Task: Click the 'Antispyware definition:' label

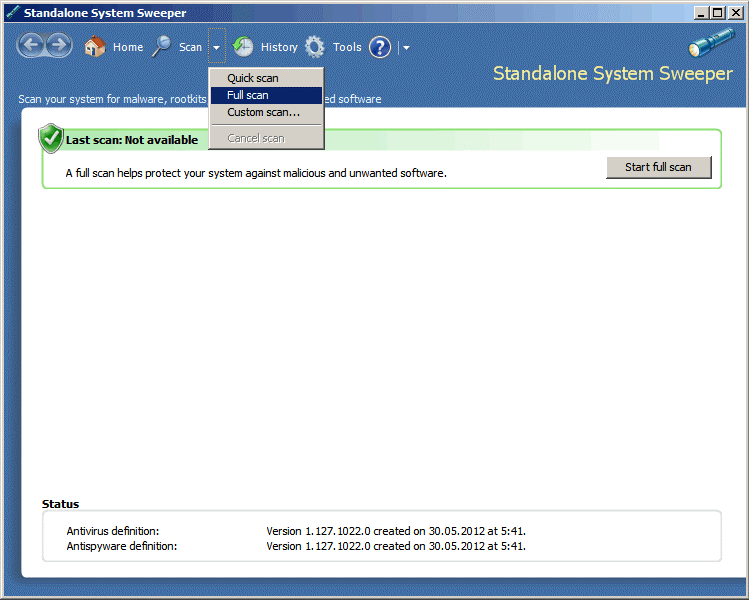Action: coord(122,546)
